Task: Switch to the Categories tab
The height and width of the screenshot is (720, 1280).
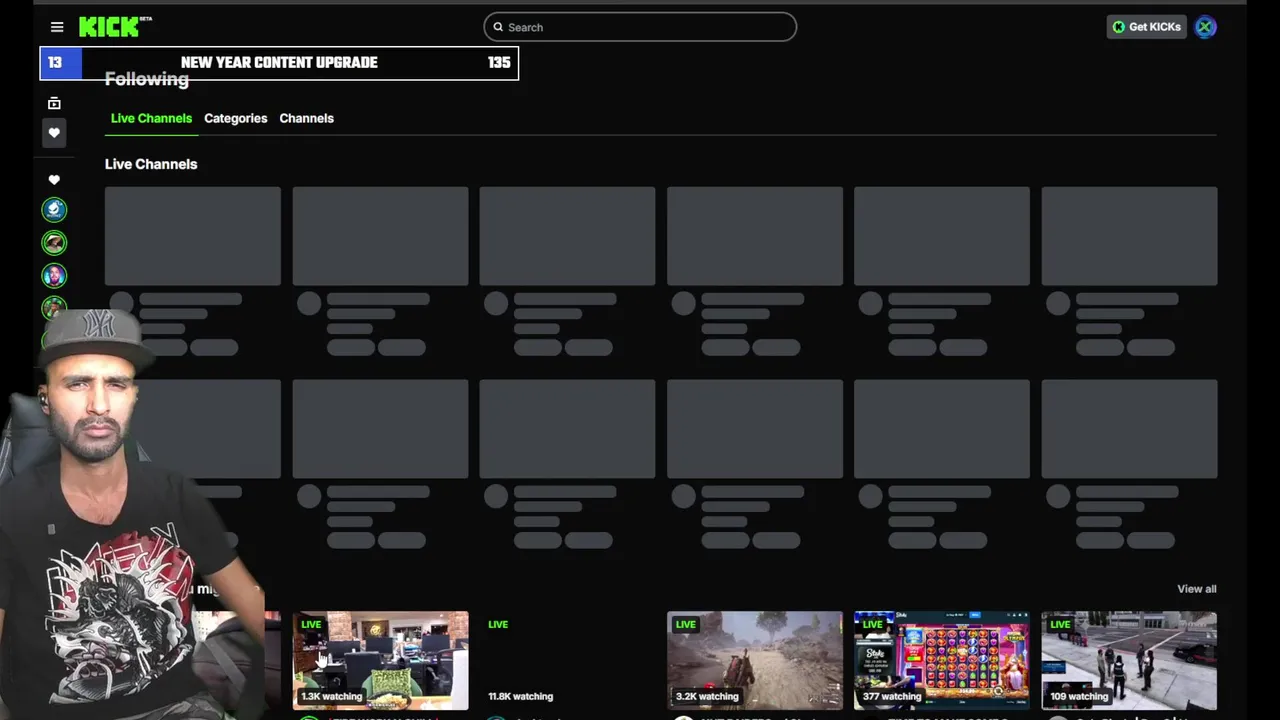Action: [236, 118]
